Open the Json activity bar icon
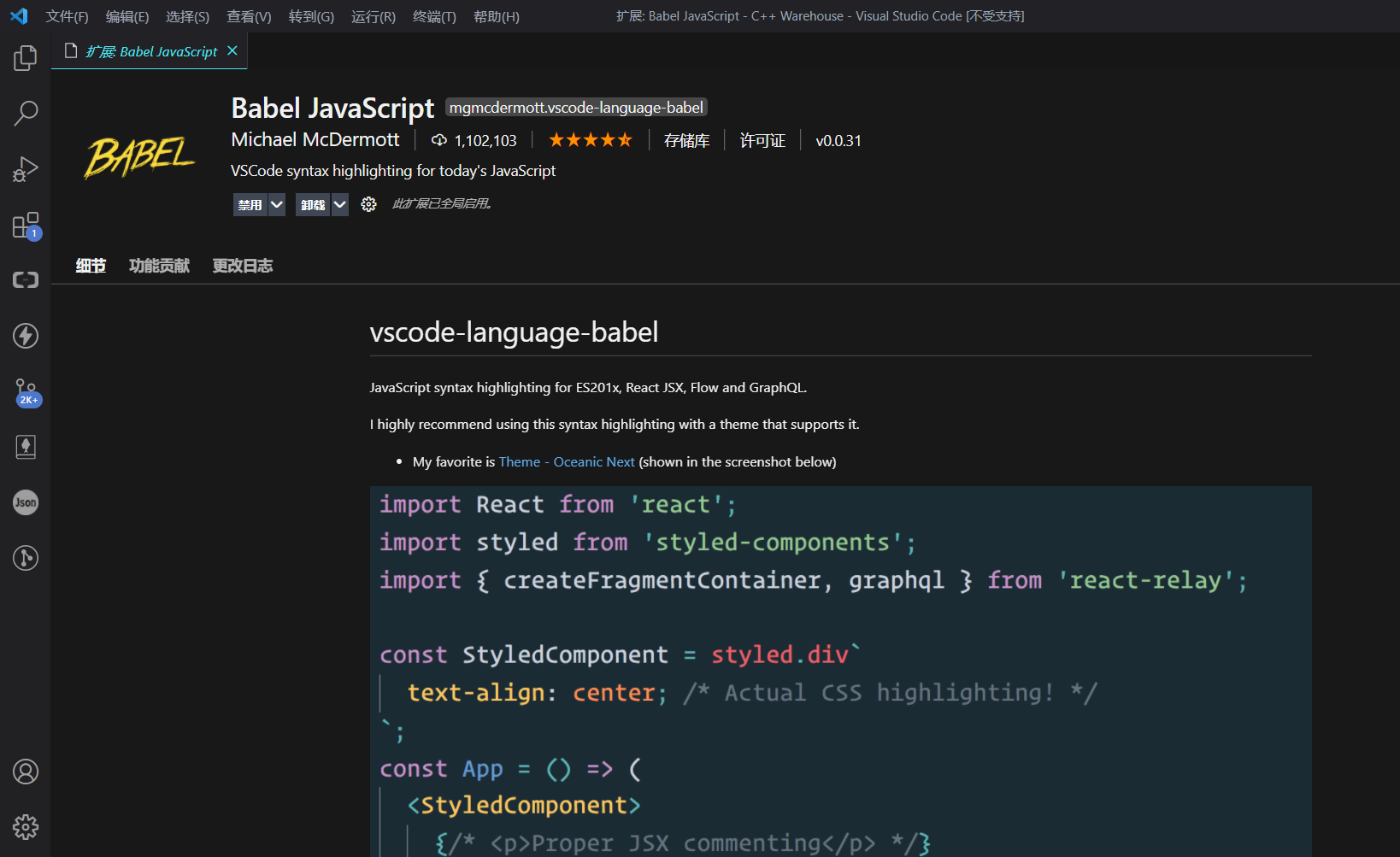Image resolution: width=1400 pixels, height=857 pixels. (x=26, y=502)
